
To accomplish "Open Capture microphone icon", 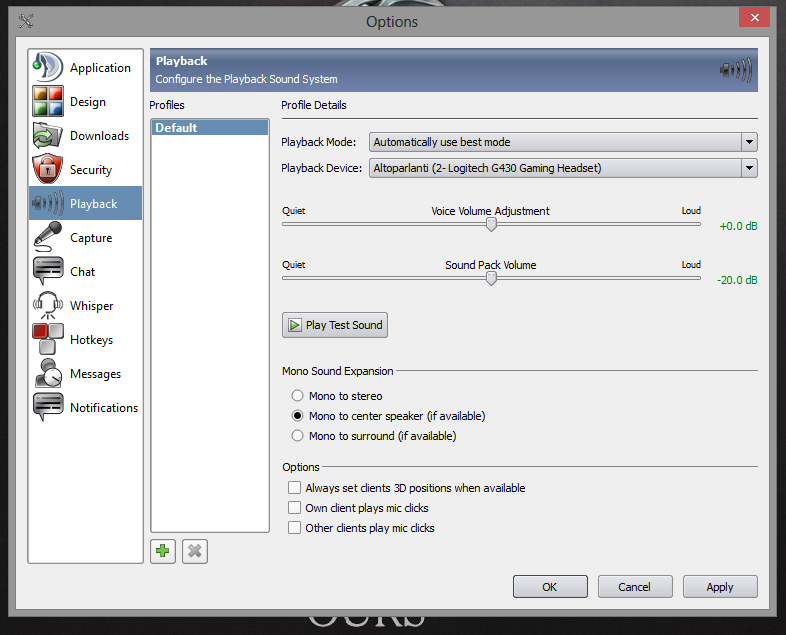I will click(48, 238).
